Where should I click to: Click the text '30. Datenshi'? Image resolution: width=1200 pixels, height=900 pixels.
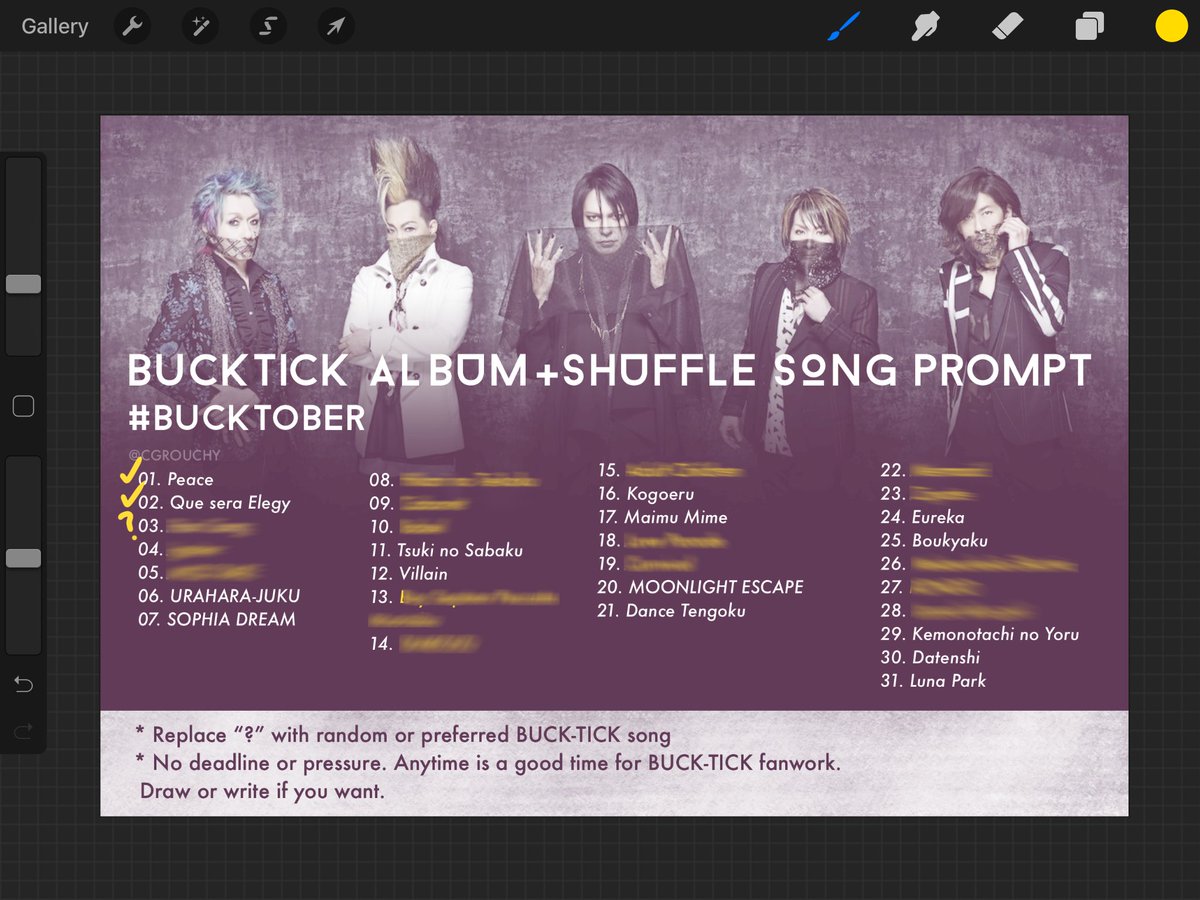tap(930, 658)
